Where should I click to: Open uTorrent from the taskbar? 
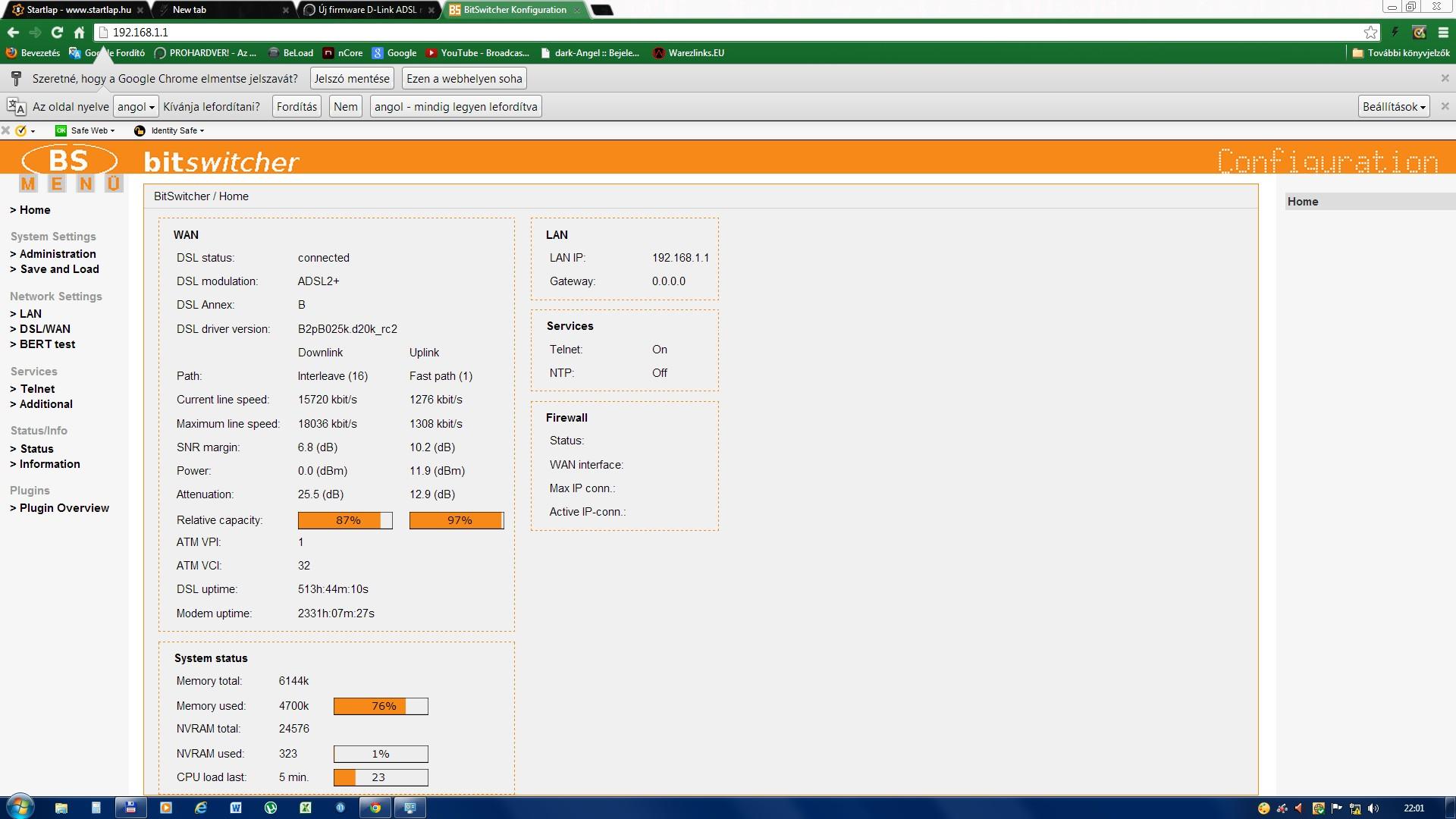click(271, 808)
